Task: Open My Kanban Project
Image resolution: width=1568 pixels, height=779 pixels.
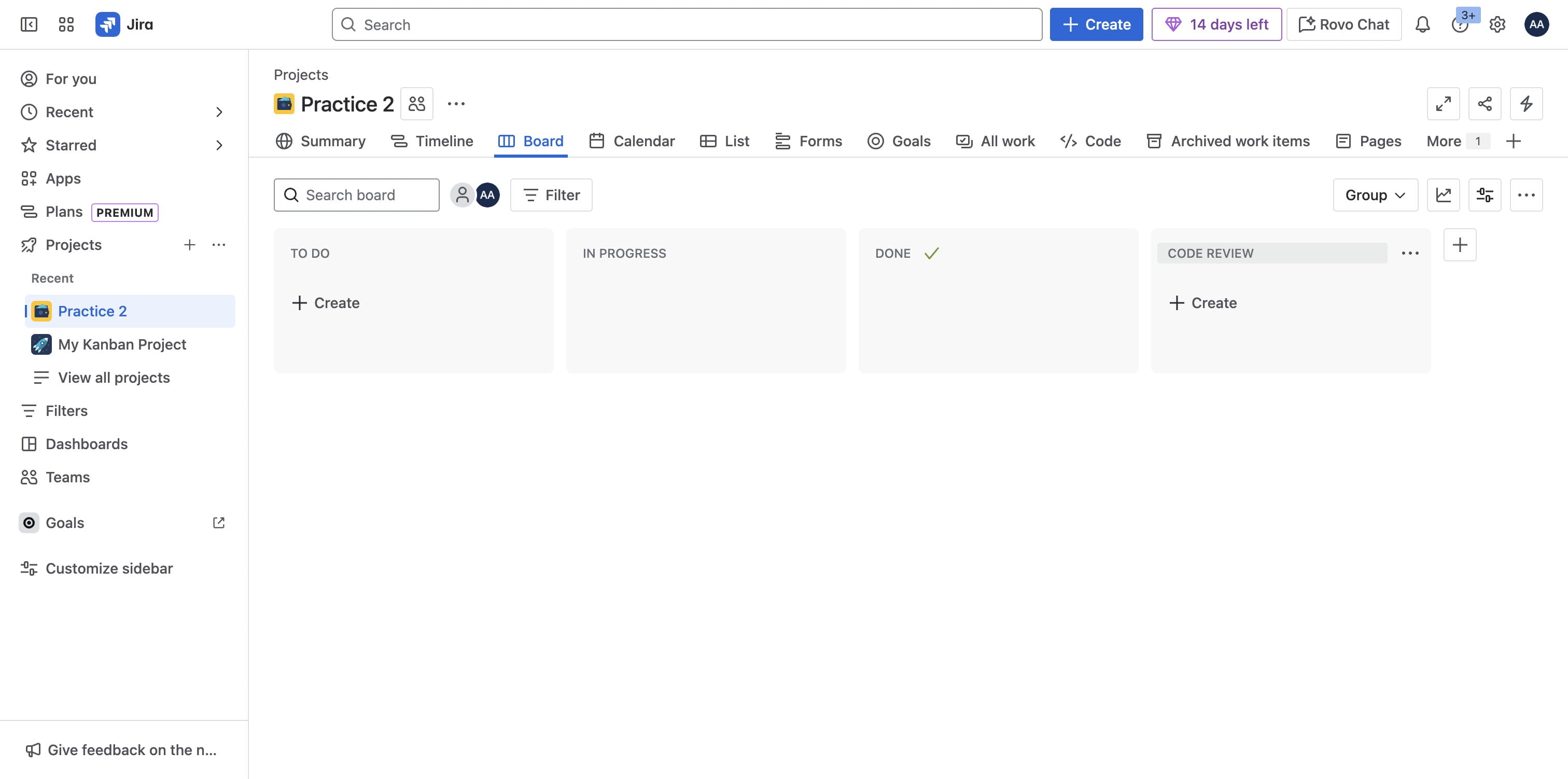Action: tap(130, 344)
